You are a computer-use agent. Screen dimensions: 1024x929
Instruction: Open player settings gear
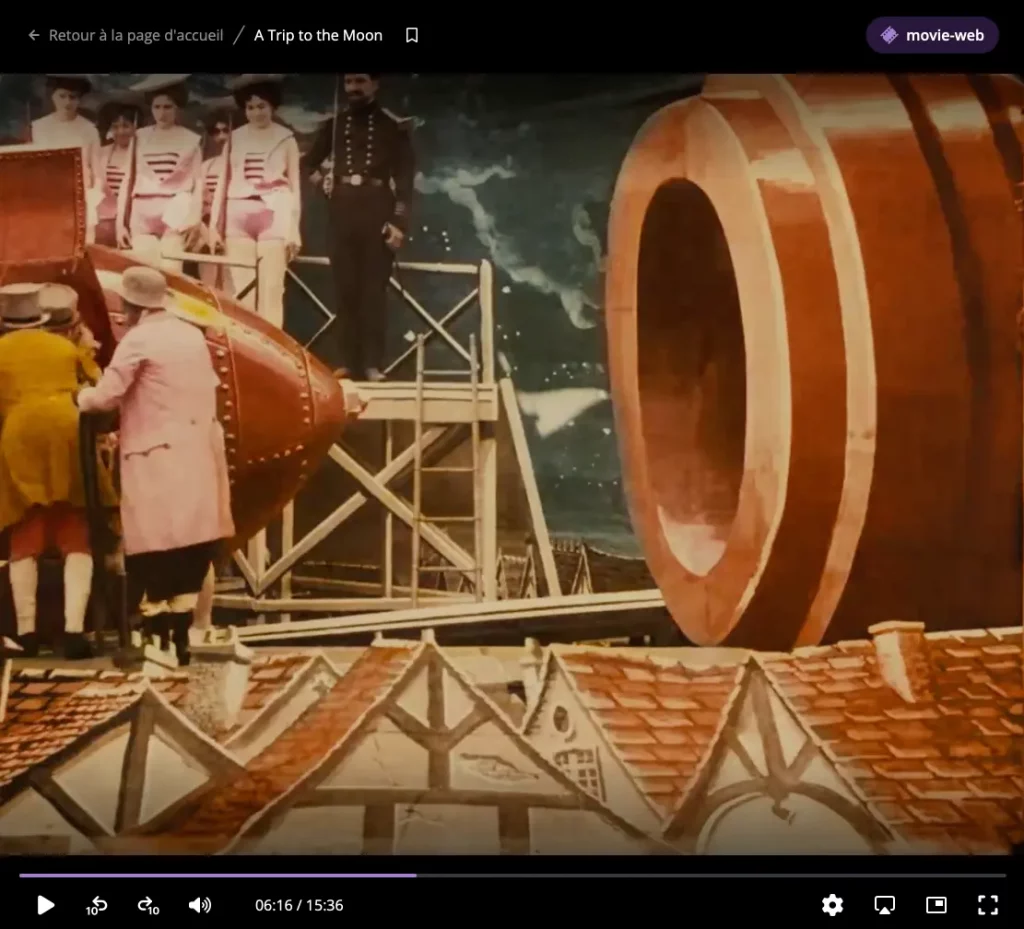(832, 905)
